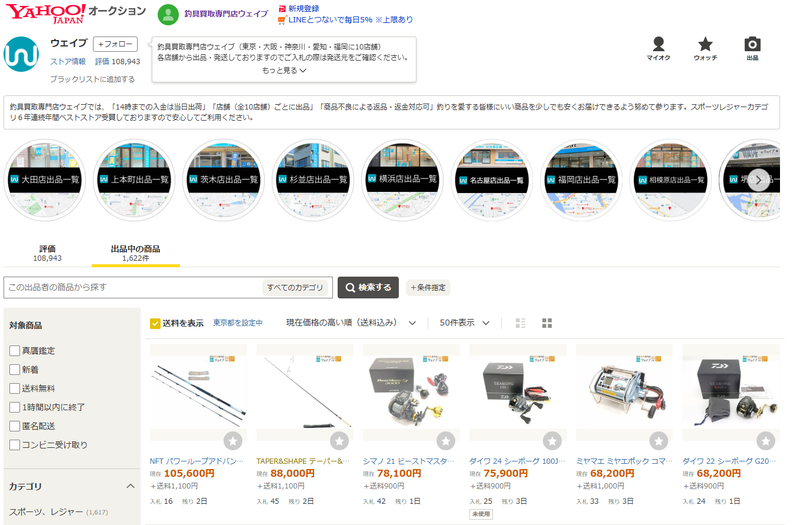800x525 pixels.
Task: Collapse the カテゴリ sidebar section
Action: click(x=131, y=486)
